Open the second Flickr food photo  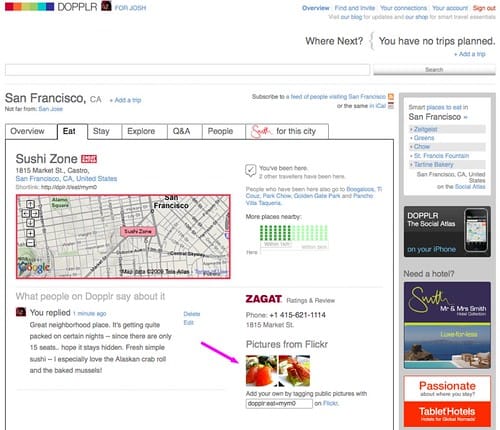(294, 371)
